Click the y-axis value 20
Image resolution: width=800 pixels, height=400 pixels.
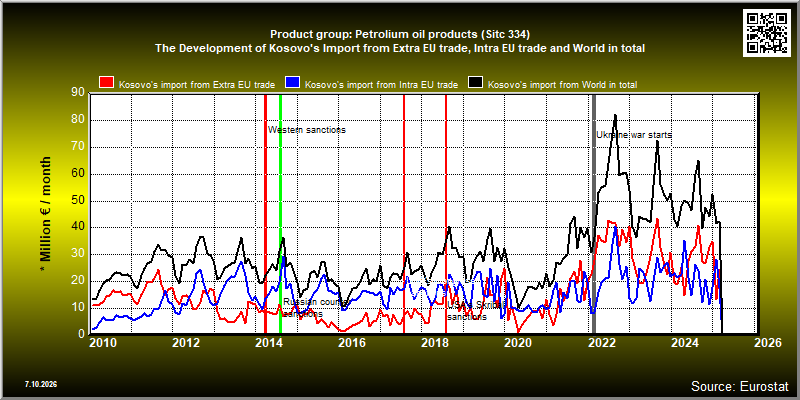tap(79, 281)
